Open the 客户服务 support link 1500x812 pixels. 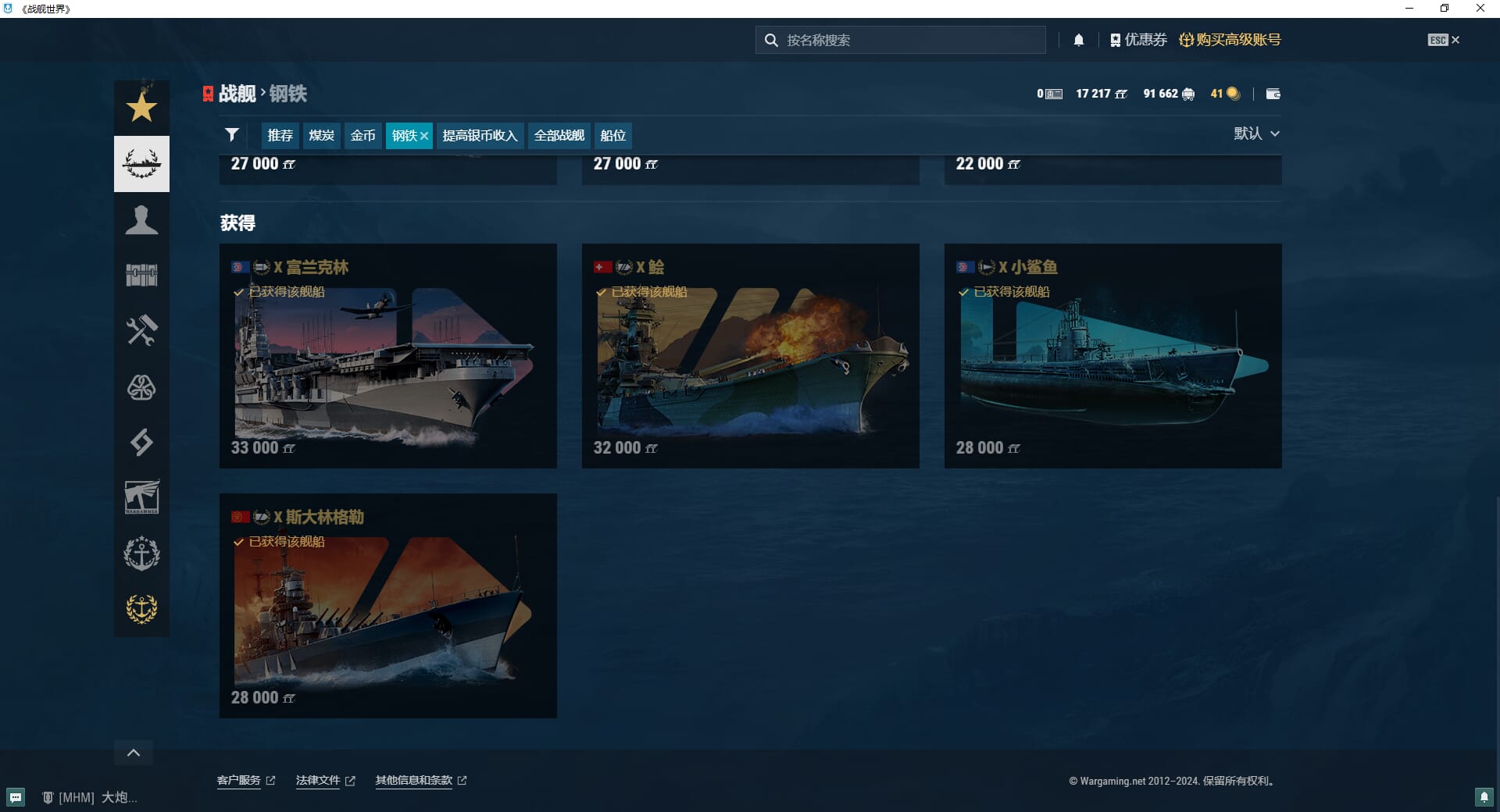[239, 780]
